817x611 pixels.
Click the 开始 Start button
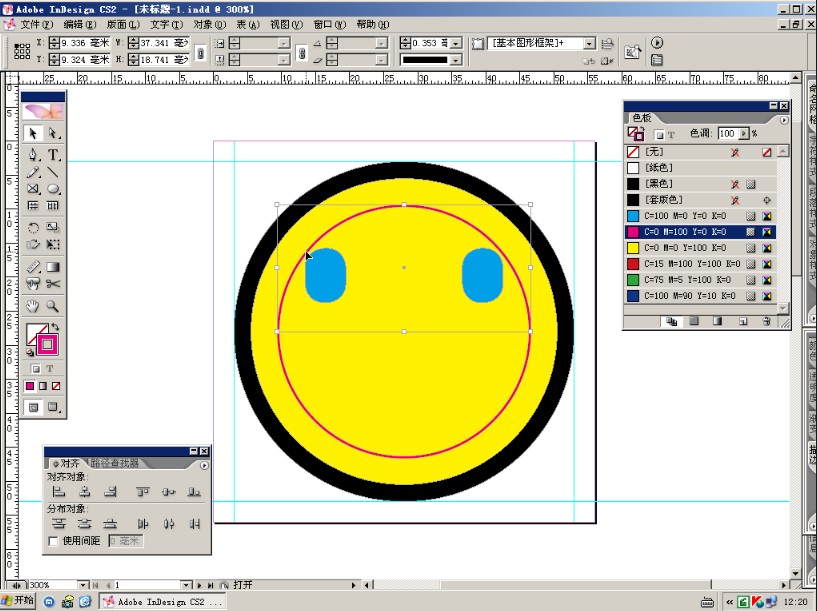point(18,601)
